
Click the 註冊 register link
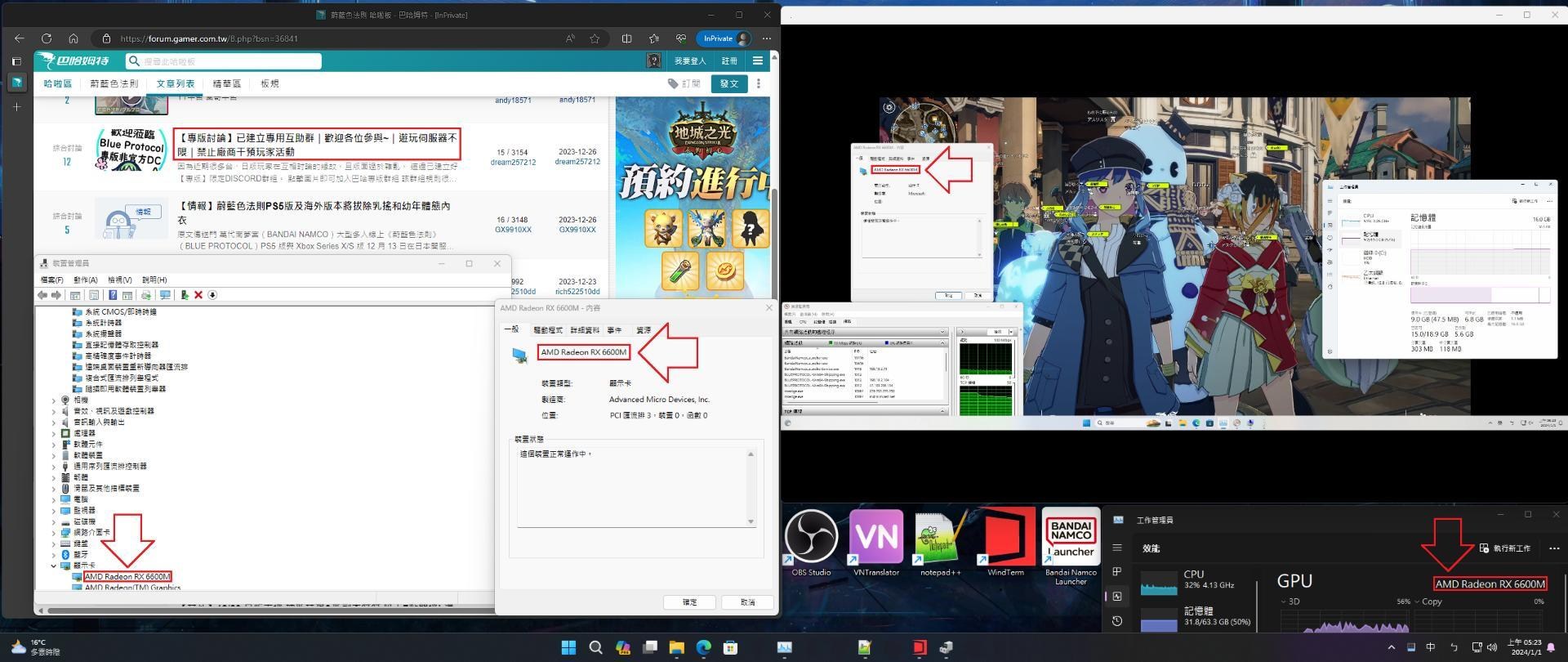pyautogui.click(x=729, y=60)
